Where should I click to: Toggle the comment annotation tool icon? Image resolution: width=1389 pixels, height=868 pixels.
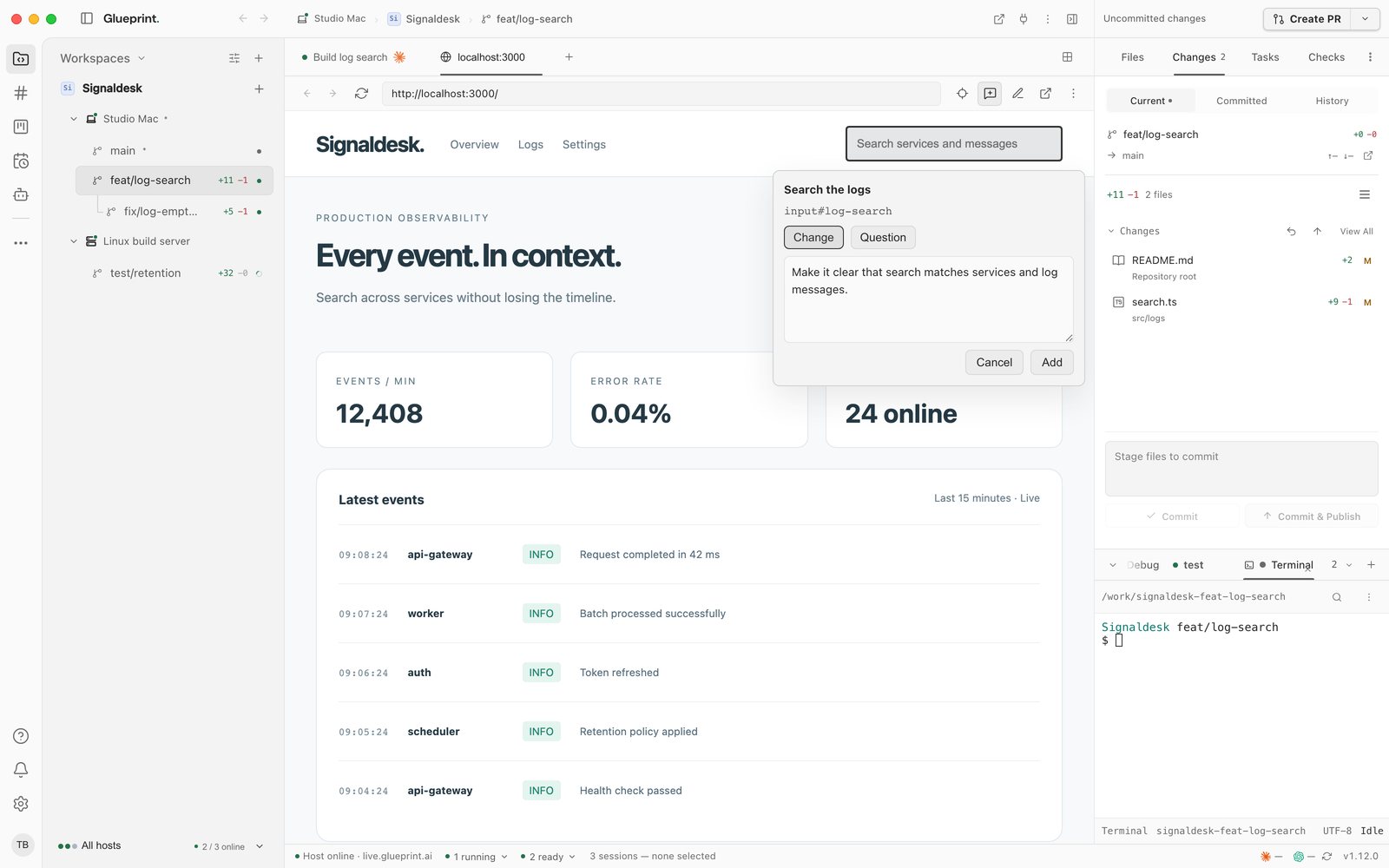[x=990, y=93]
